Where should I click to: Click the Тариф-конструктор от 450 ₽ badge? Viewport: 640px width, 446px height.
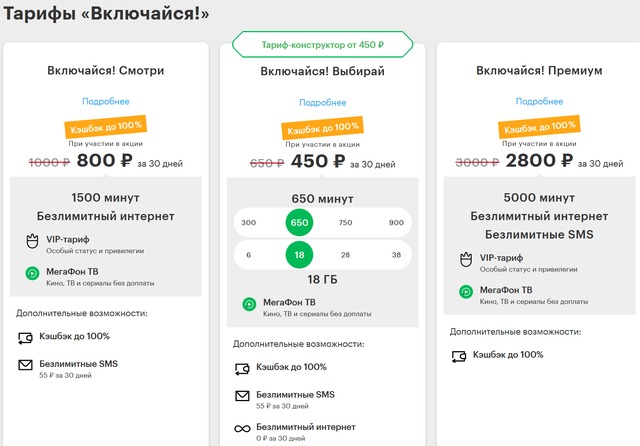[x=322, y=44]
